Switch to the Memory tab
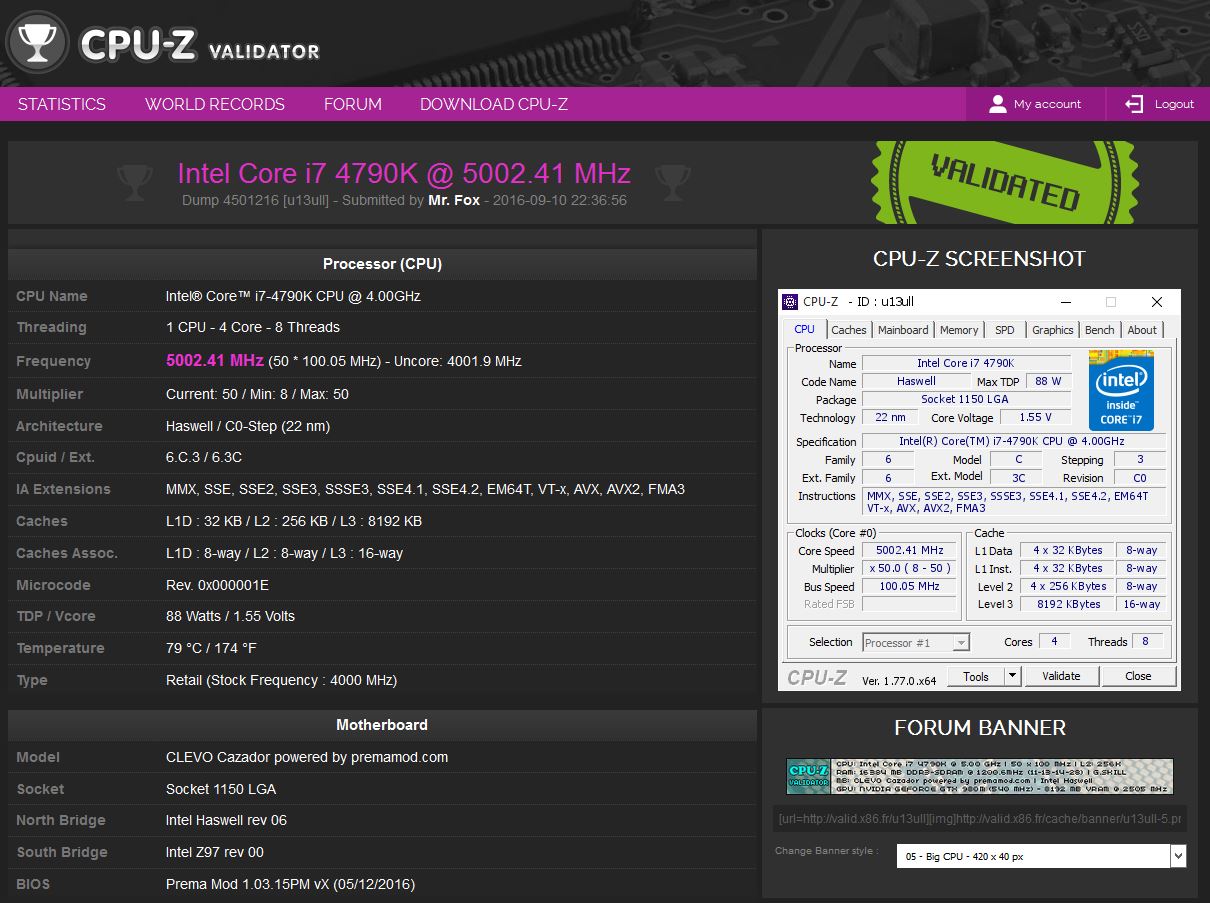 (x=959, y=330)
